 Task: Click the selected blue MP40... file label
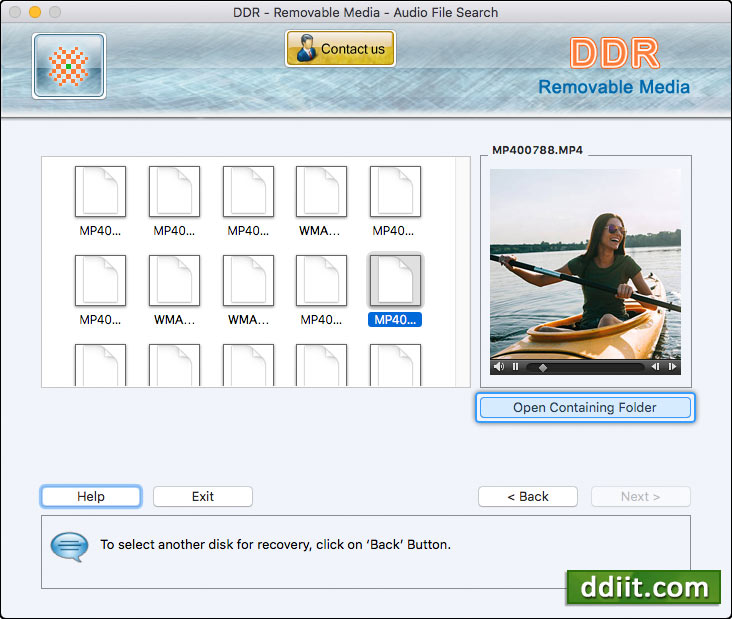tap(395, 320)
